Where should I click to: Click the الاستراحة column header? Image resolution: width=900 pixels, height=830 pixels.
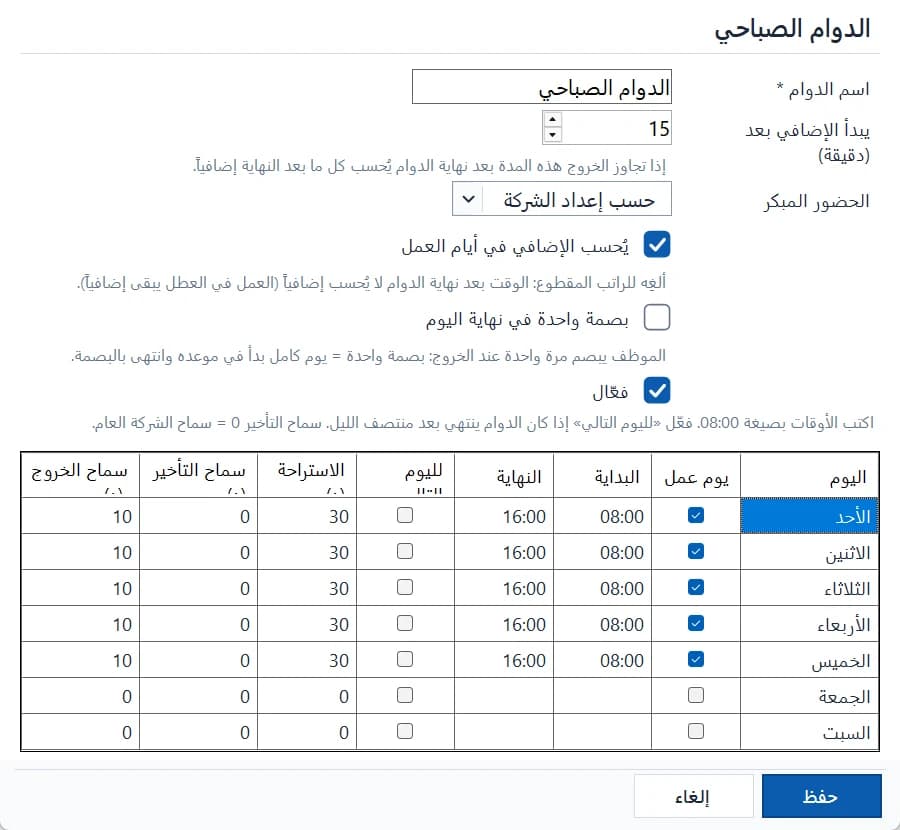(x=307, y=475)
